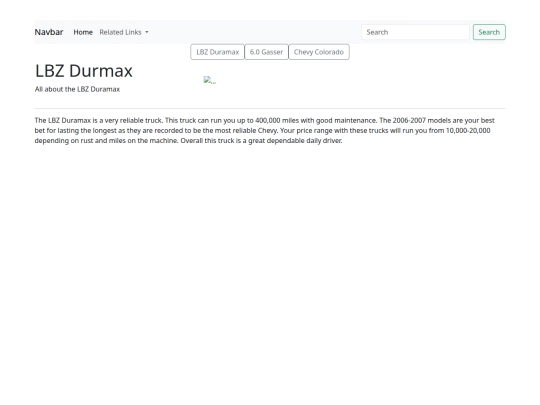Click the 'All about the LBZ Duramax' subtitle
Image resolution: width=540 pixels, height=405 pixels.
click(77, 89)
